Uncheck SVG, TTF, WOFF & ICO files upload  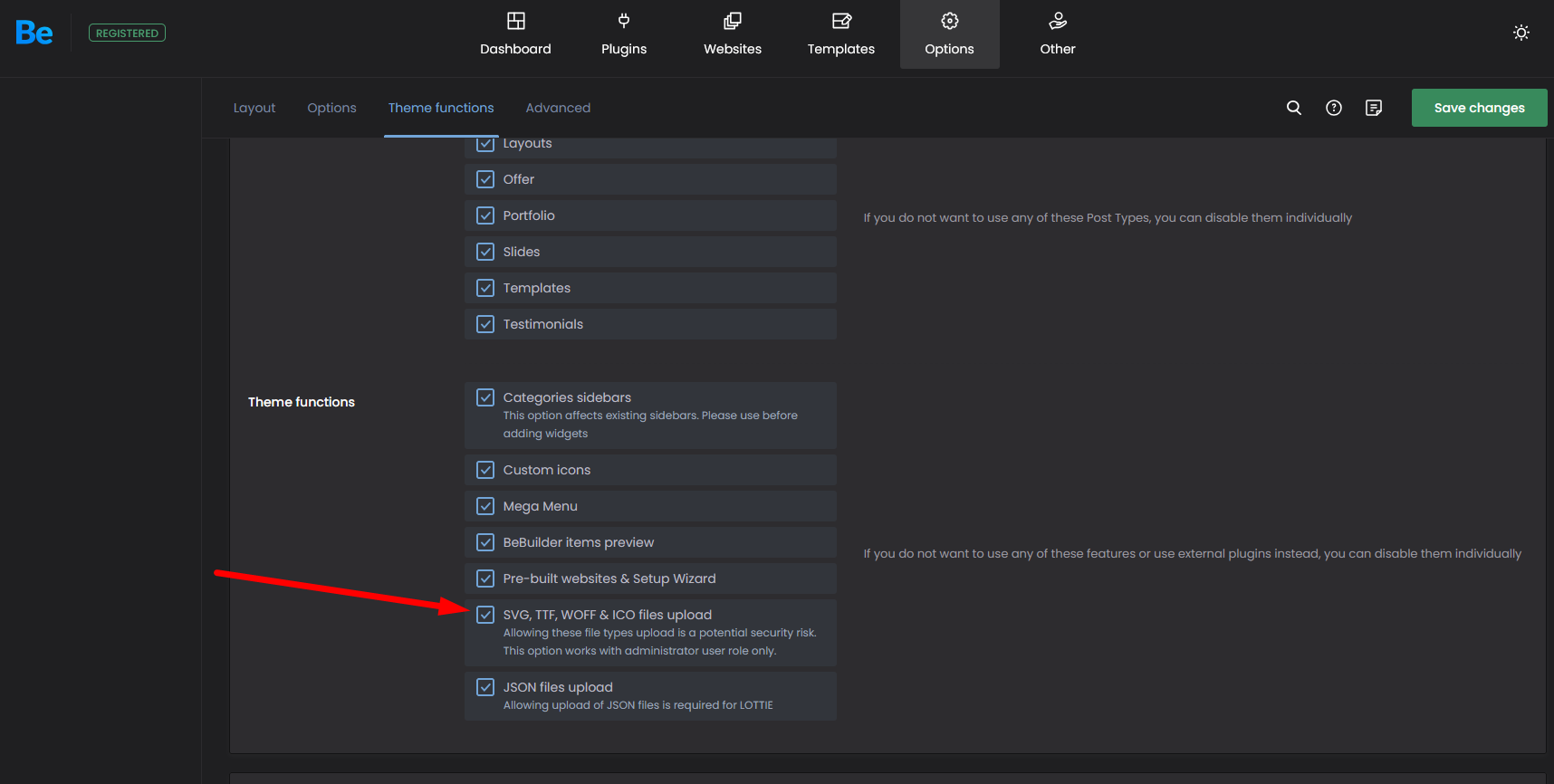[485, 615]
